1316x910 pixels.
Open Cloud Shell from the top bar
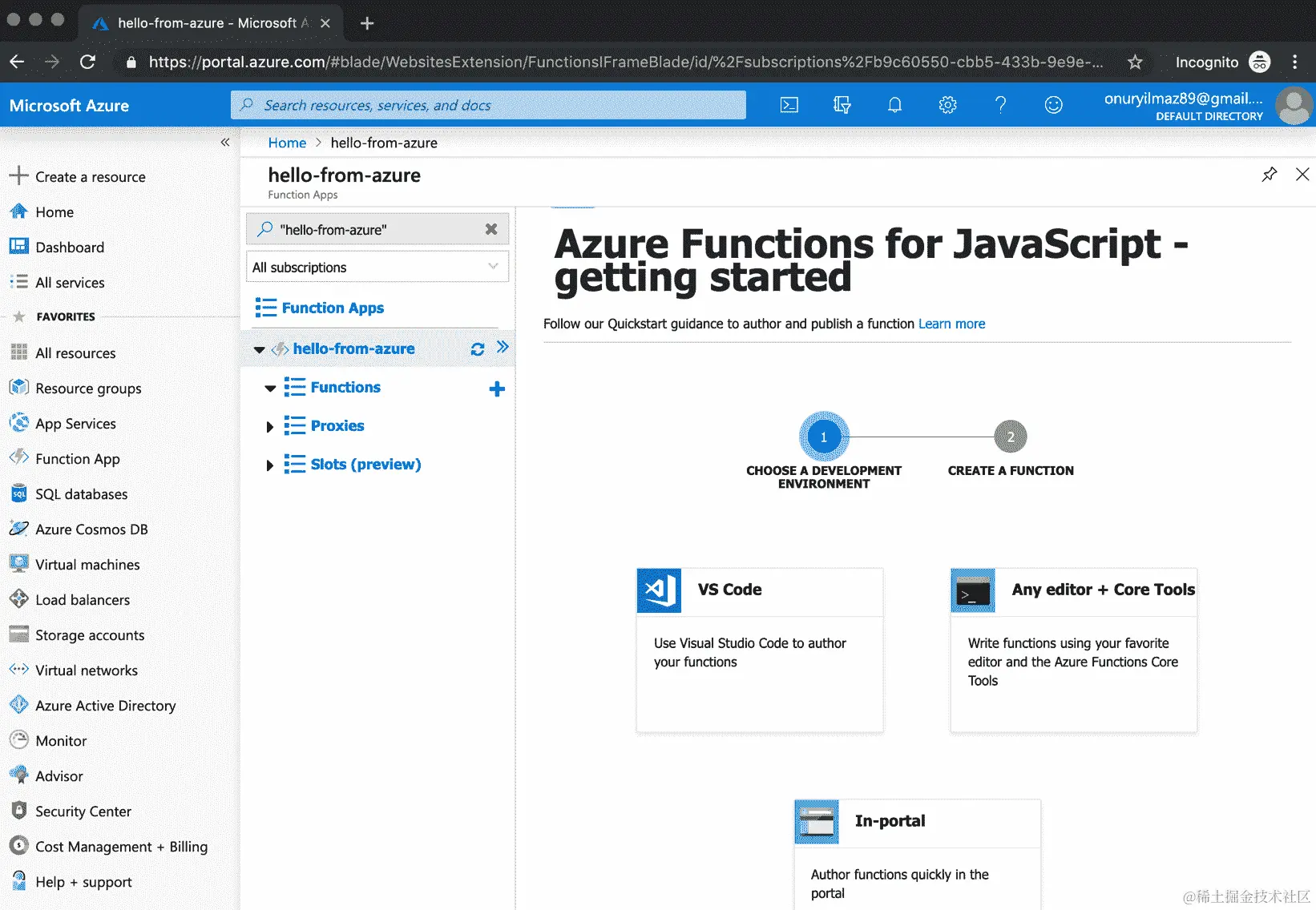tap(789, 105)
